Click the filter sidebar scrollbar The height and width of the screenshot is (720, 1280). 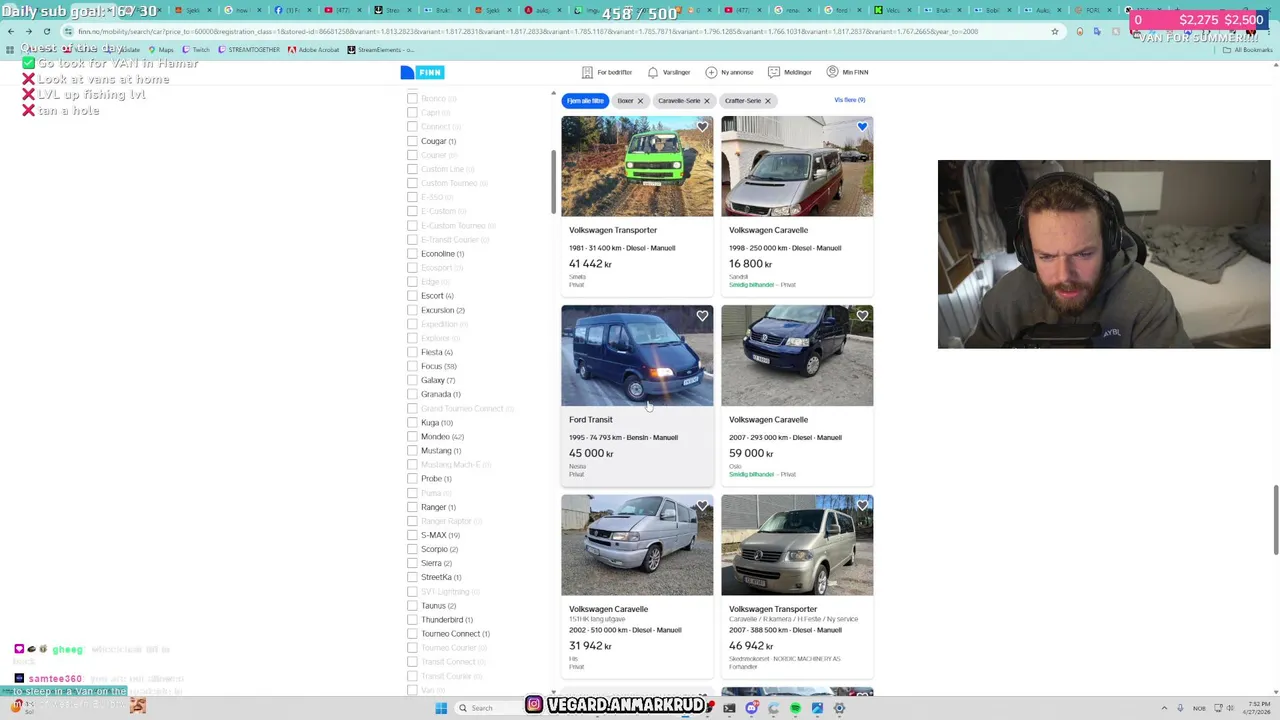click(x=553, y=181)
